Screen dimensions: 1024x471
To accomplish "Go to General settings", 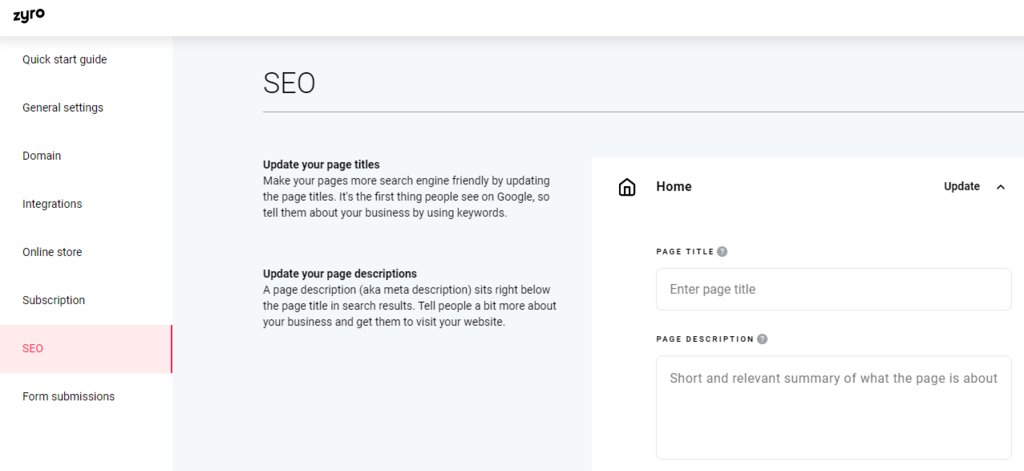I will (x=63, y=108).
